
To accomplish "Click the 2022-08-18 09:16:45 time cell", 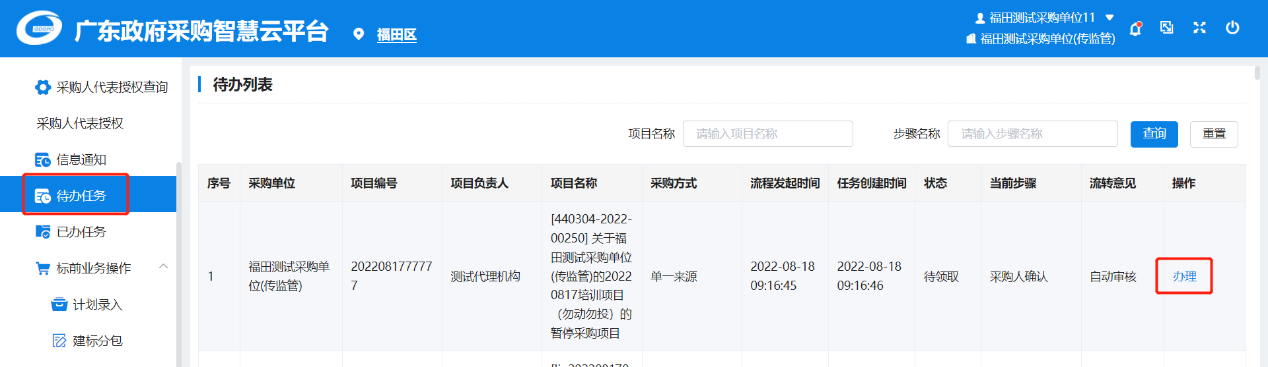I will click(786, 276).
